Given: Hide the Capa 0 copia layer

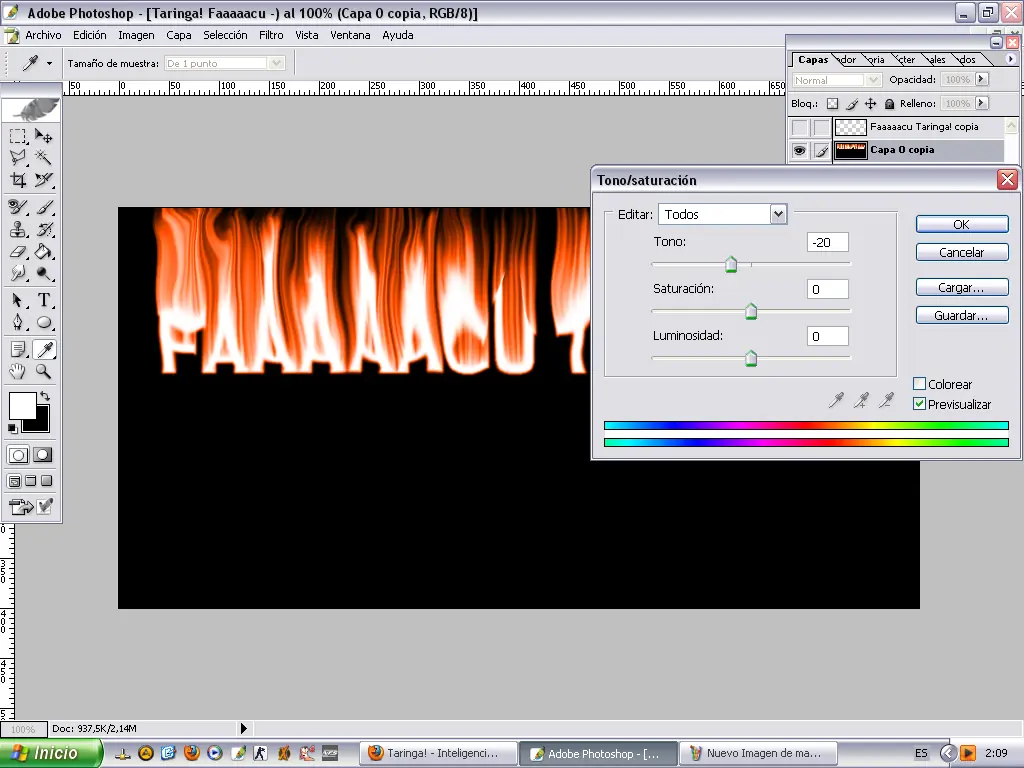Looking at the screenshot, I should (799, 151).
